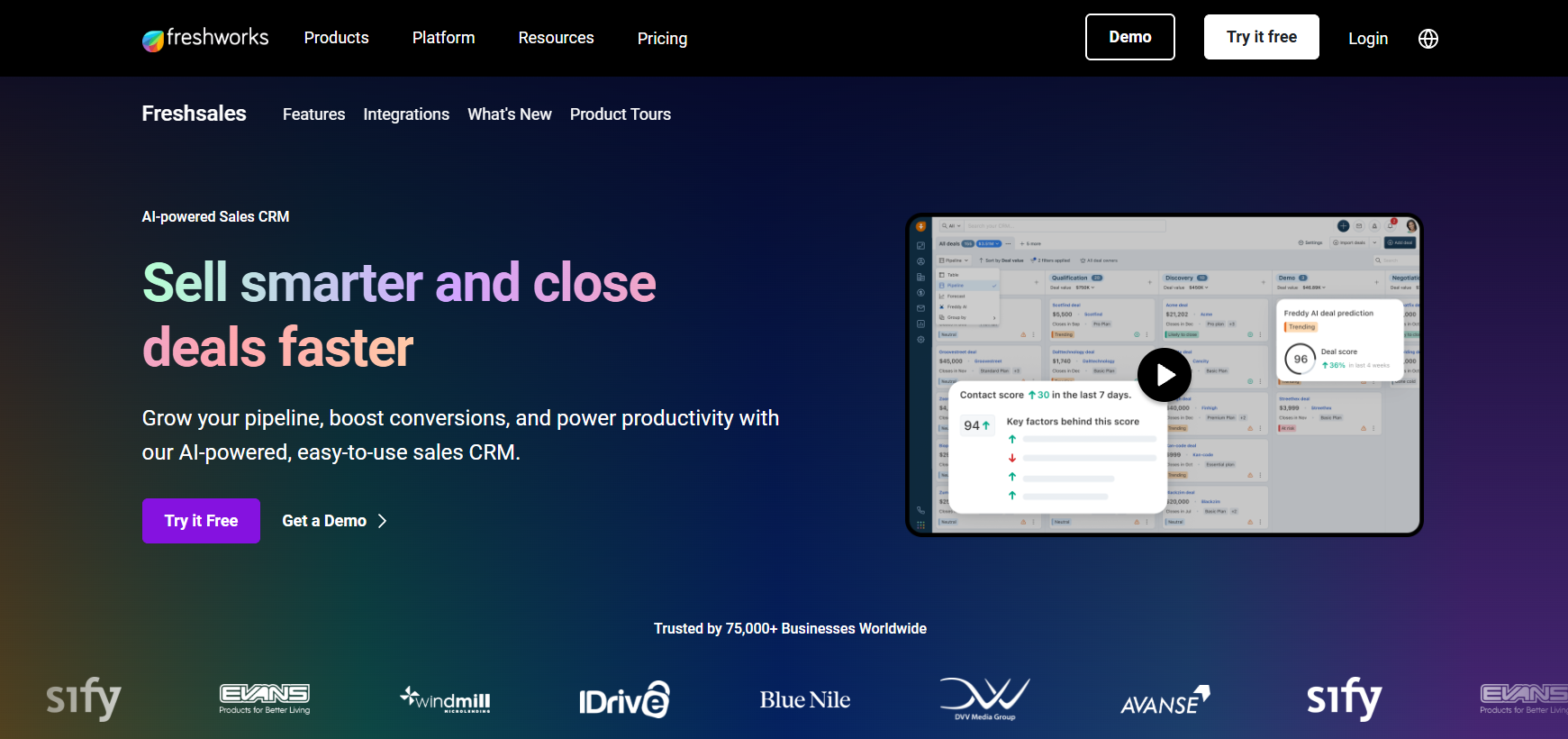Play the product video preview
This screenshot has width=1568, height=739.
point(1165,375)
